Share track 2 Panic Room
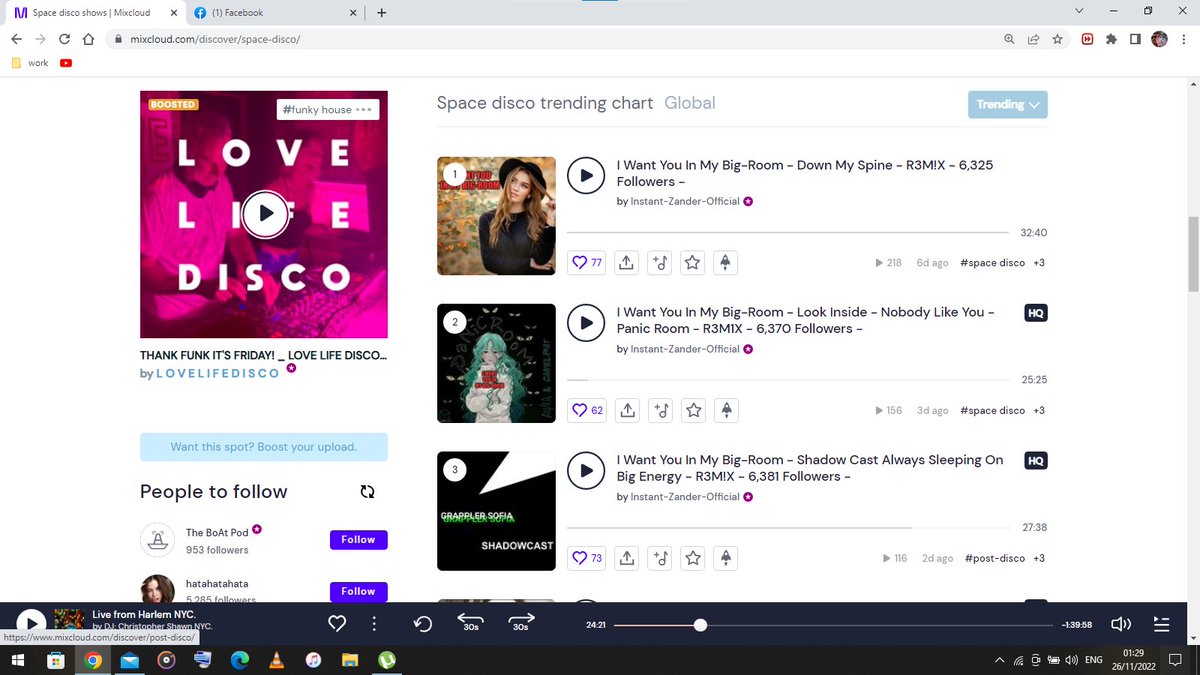 626,410
